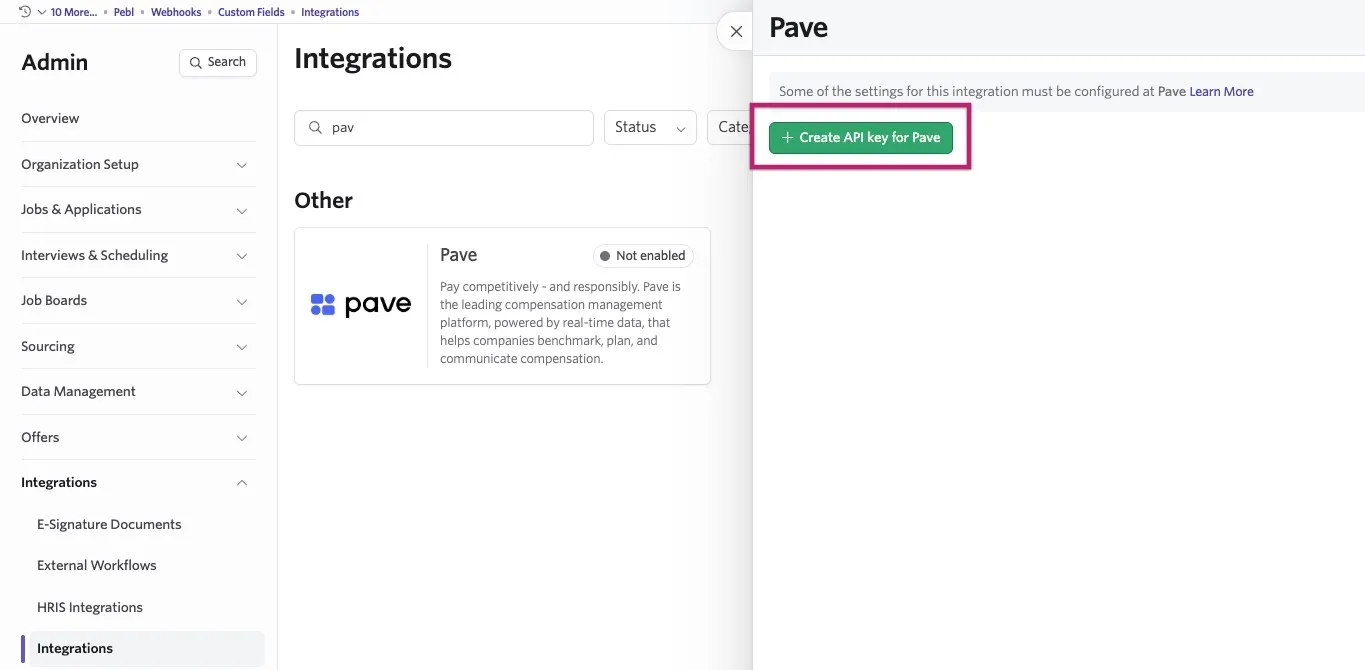Open the Status filter dropdown
This screenshot has height=670, width=1365.
650,127
